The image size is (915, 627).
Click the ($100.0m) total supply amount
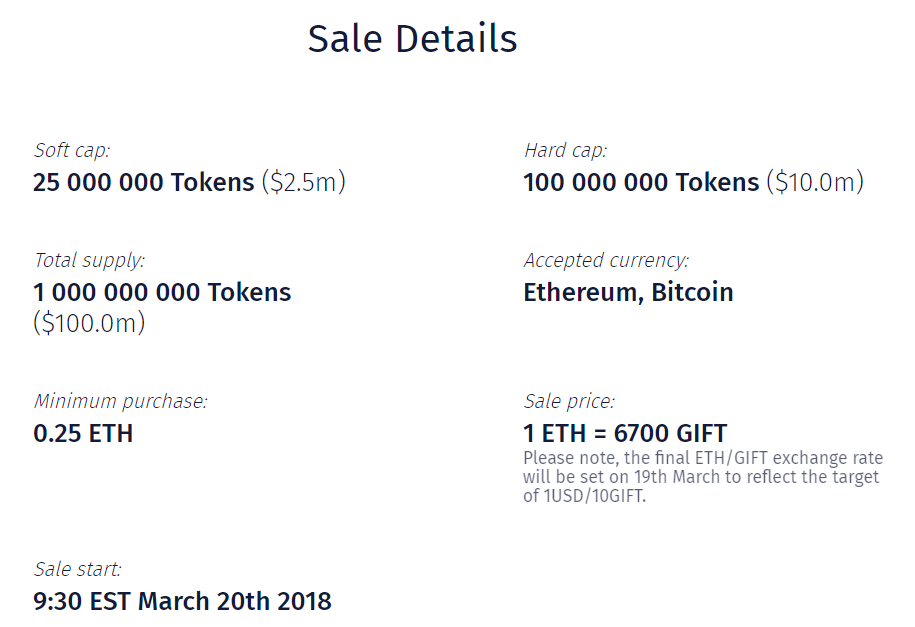[89, 323]
